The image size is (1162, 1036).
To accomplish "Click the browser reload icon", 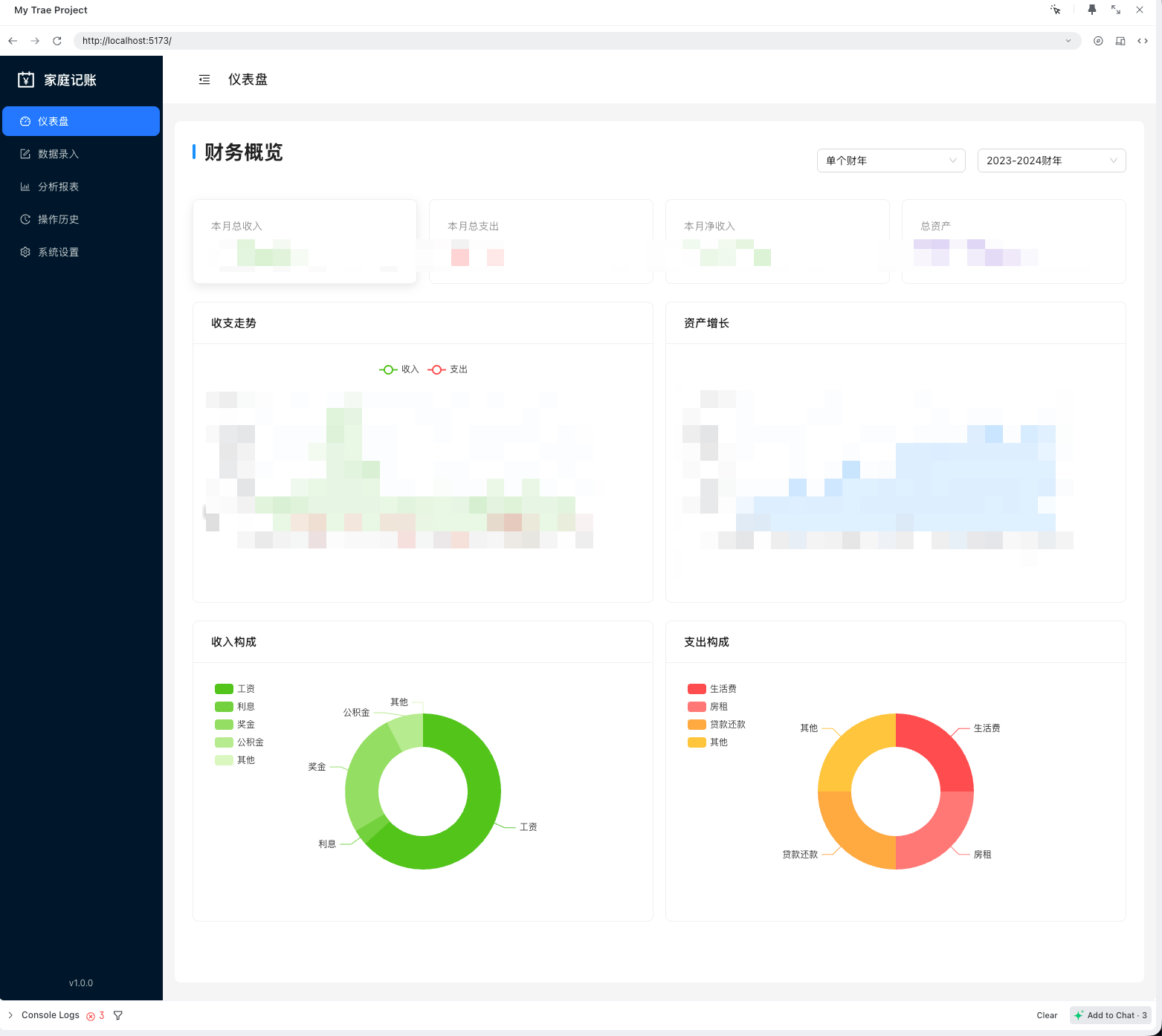I will click(x=57, y=41).
